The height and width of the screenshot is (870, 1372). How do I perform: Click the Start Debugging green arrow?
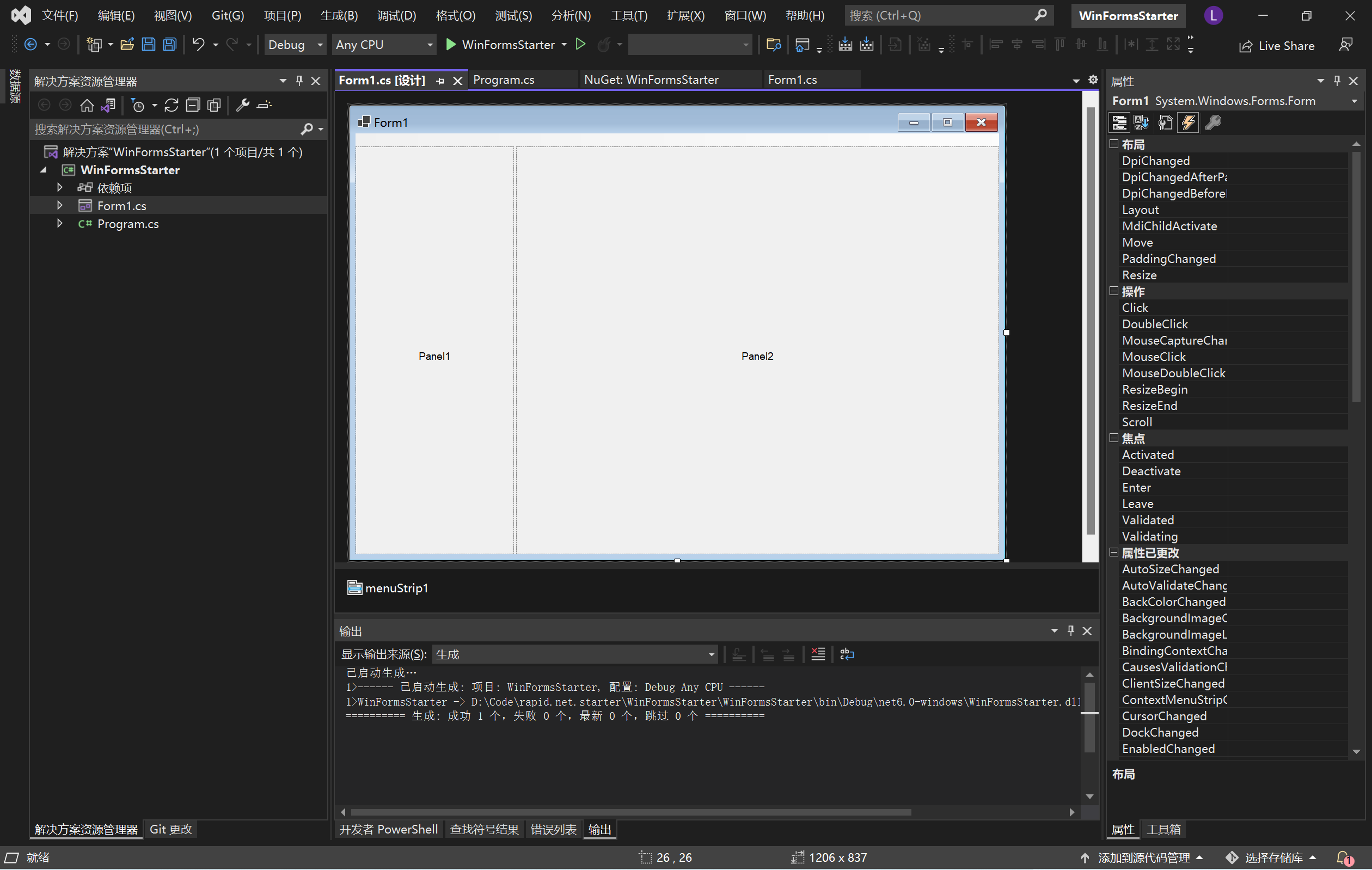[450, 45]
